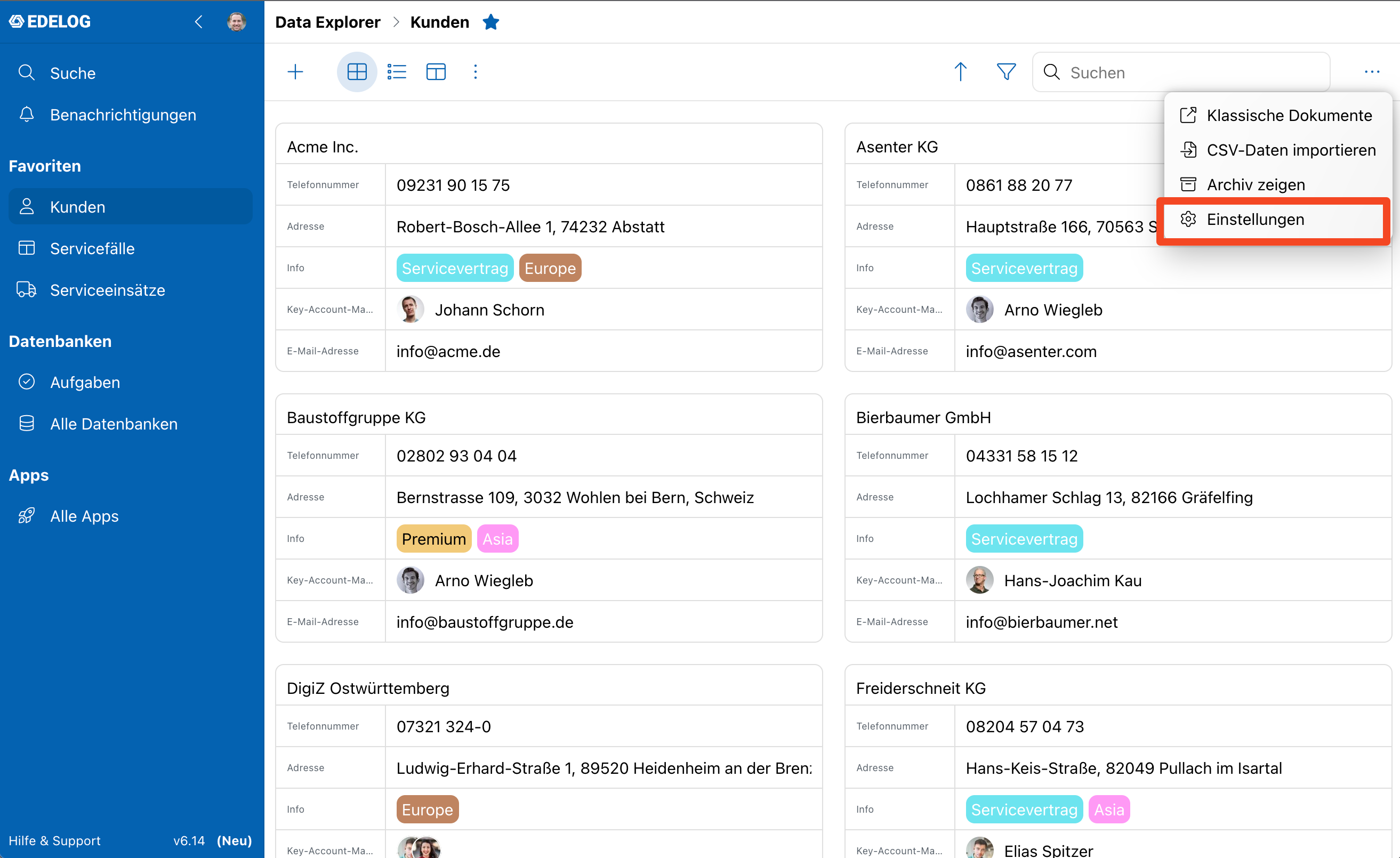Click Archiv zeigen menu entry
The width and height of the screenshot is (1400, 858).
[1277, 184]
